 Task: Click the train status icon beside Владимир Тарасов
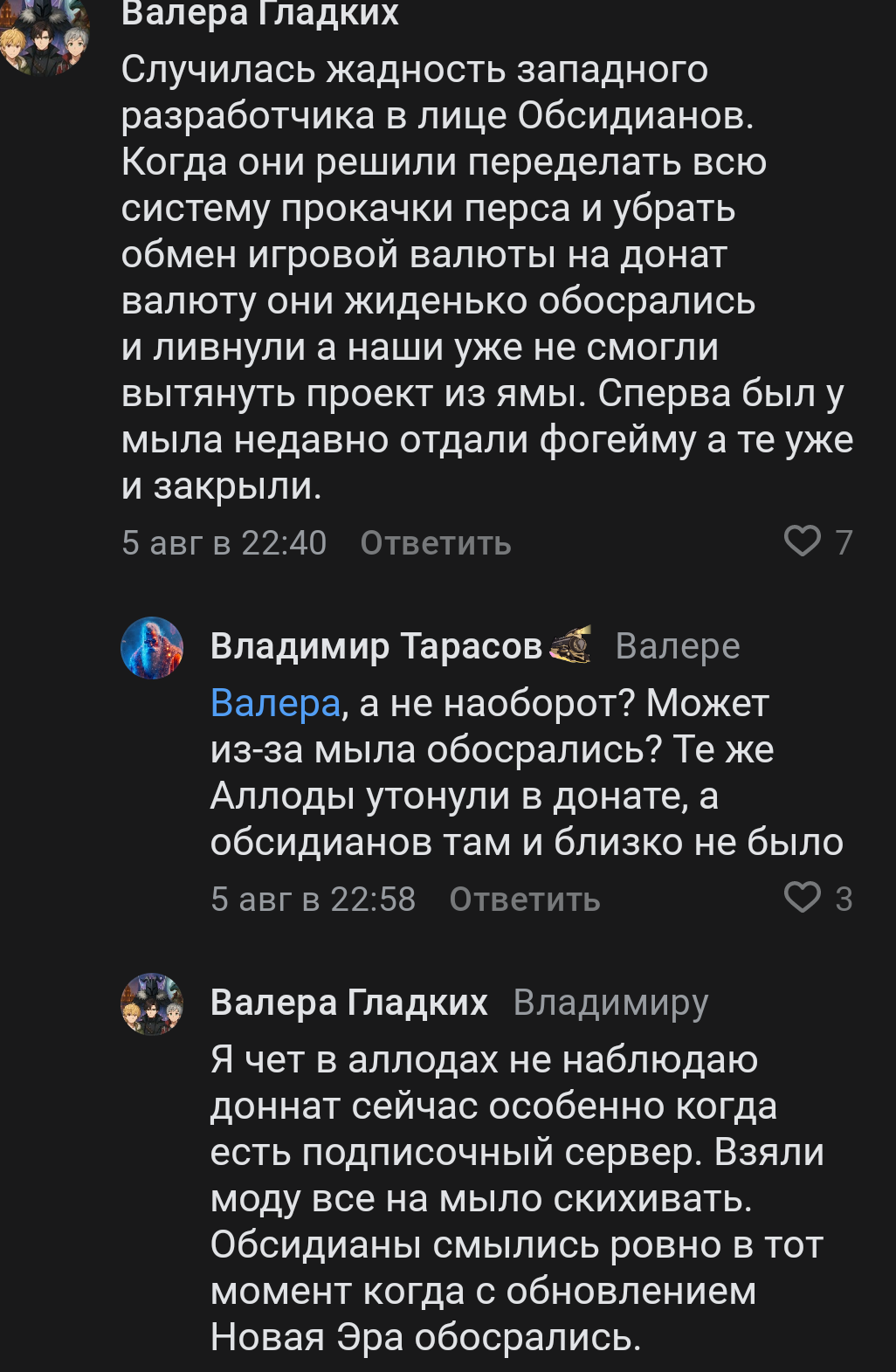pyautogui.click(x=571, y=645)
